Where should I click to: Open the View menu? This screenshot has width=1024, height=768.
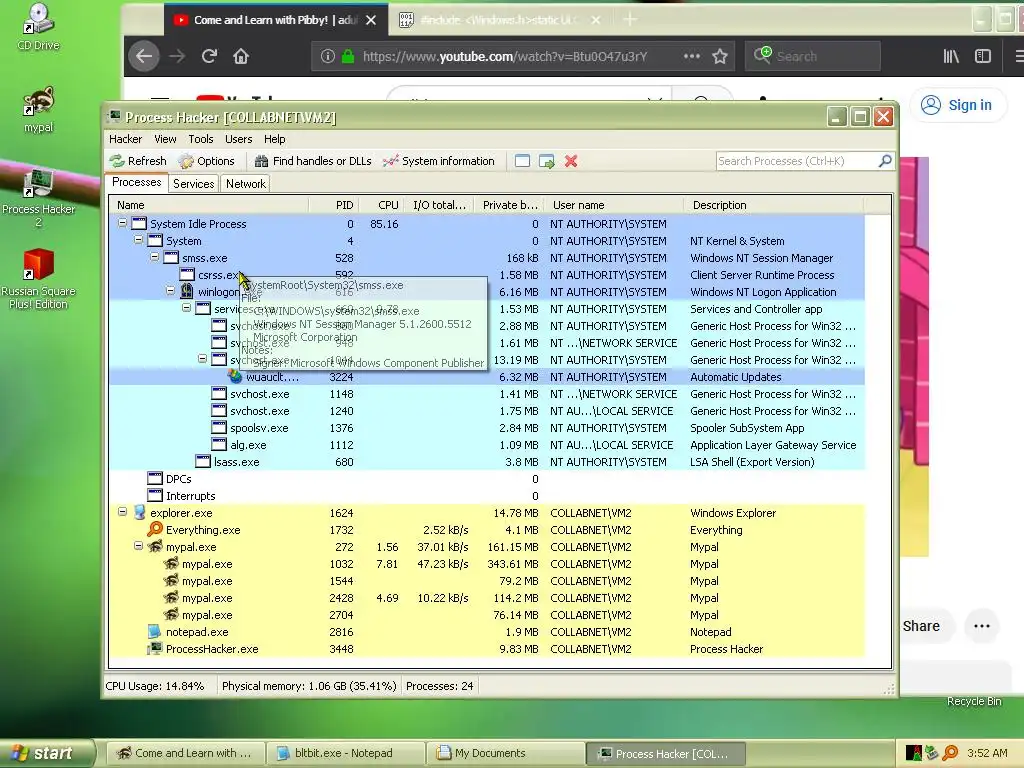pos(165,139)
